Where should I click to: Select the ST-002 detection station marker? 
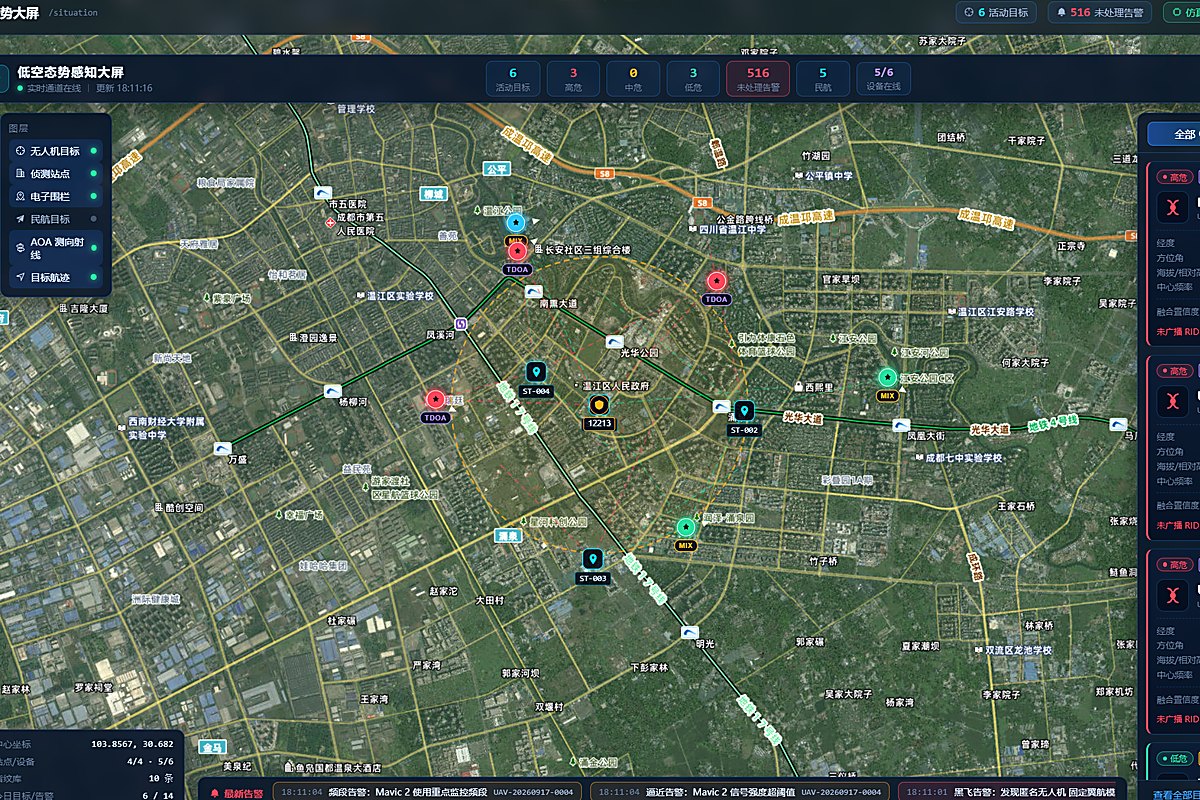744,411
